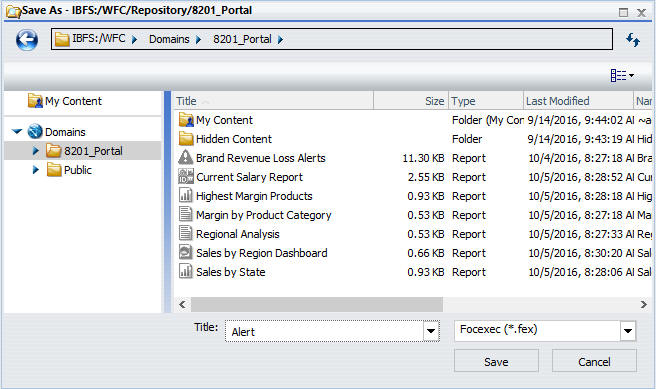
Task: Maximize the Save As dialog
Action: coord(623,12)
